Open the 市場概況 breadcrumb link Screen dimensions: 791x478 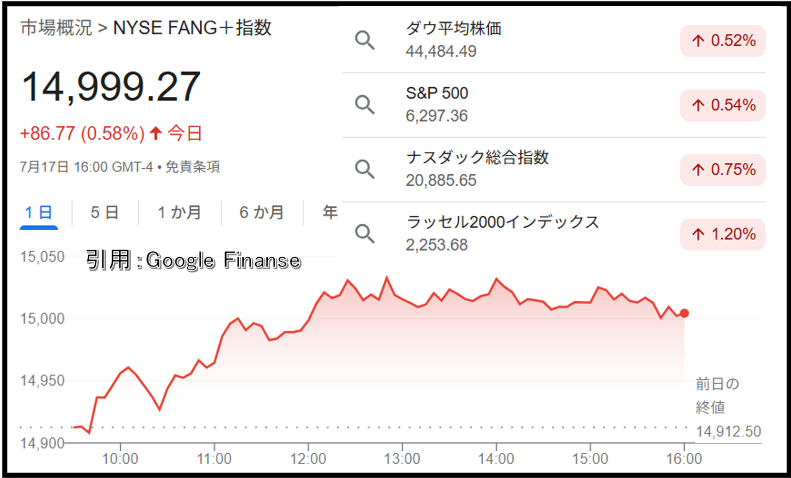56,28
